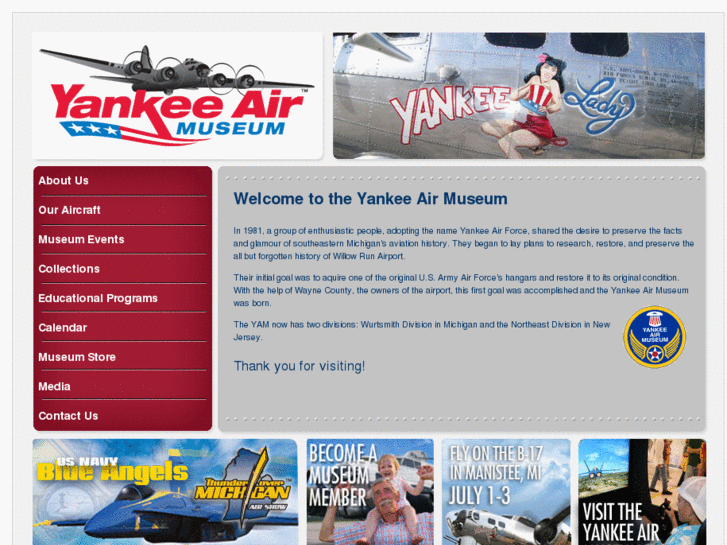The image size is (727, 545).
Task: Go to the Our Aircraft page
Action: pyautogui.click(x=70, y=210)
